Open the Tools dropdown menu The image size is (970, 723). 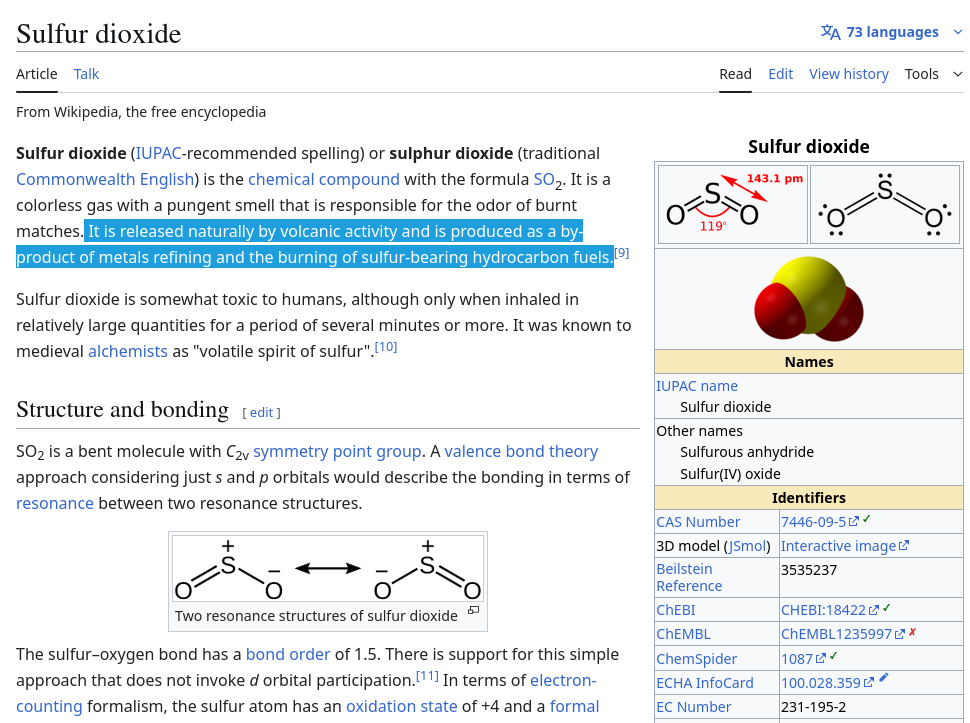click(921, 74)
